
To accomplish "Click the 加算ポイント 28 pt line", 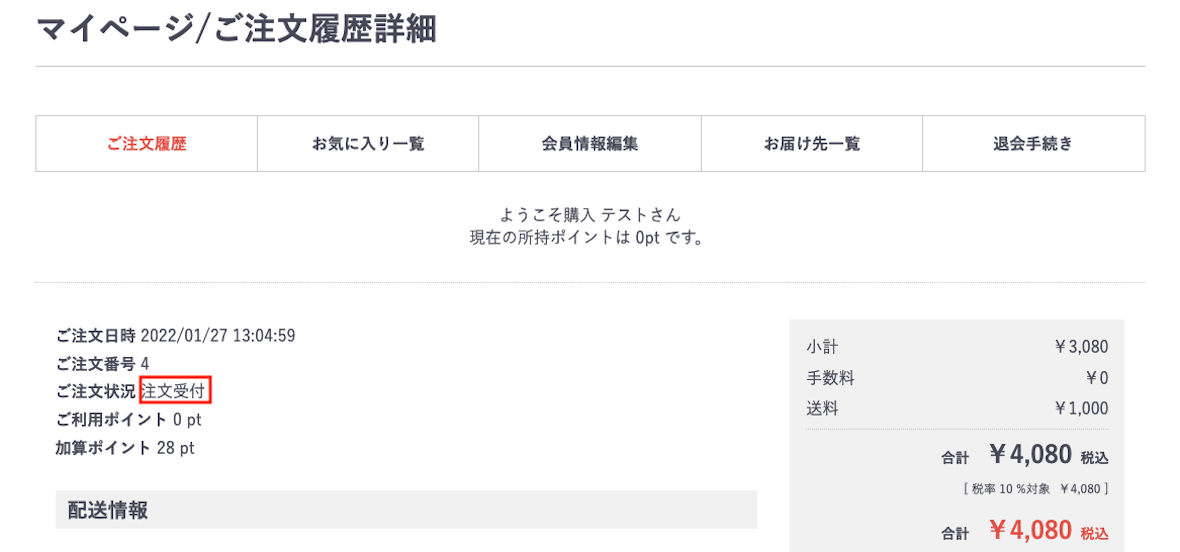I will (x=125, y=448).
